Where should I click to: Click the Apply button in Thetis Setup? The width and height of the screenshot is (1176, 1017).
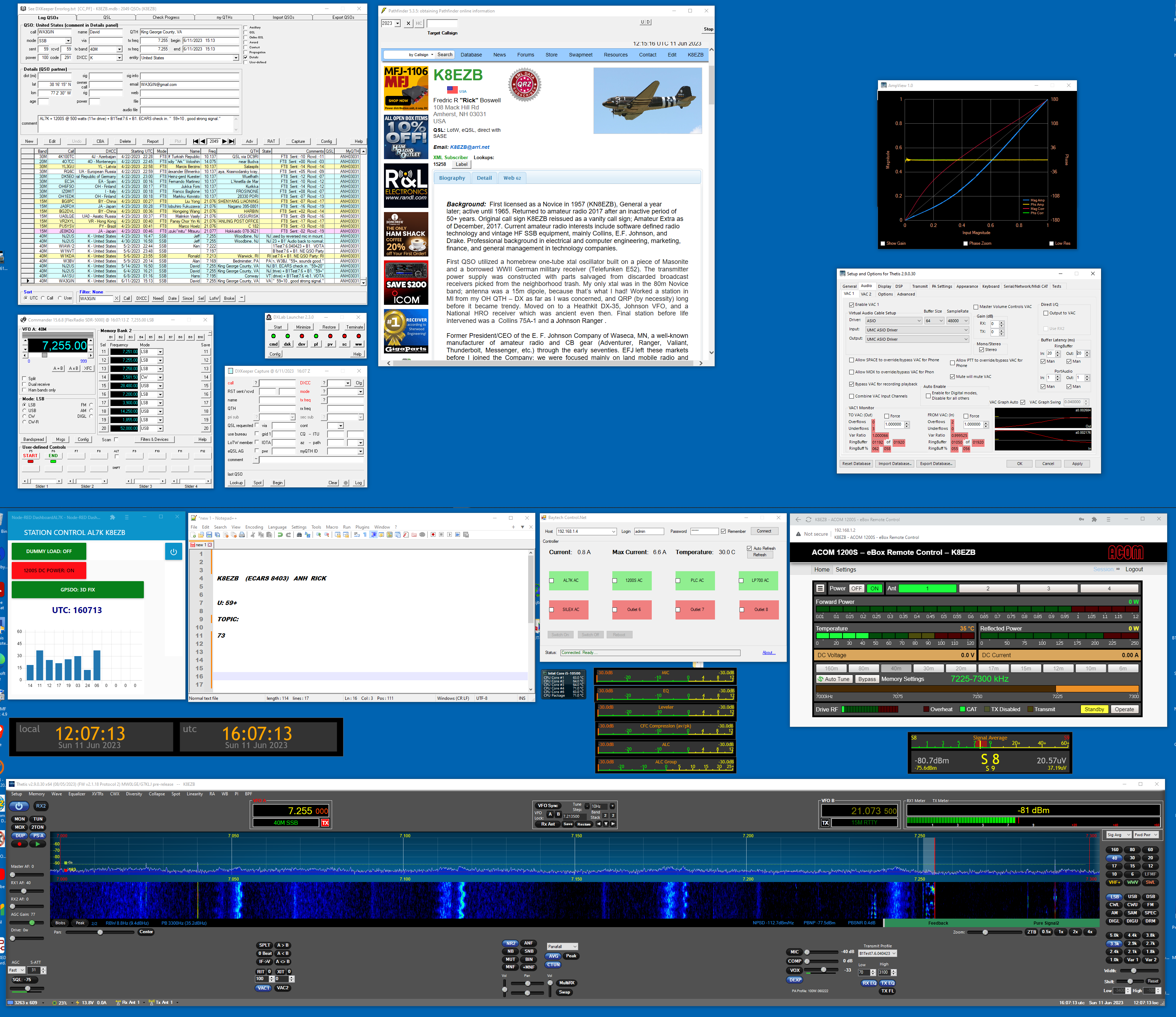pos(1077,464)
